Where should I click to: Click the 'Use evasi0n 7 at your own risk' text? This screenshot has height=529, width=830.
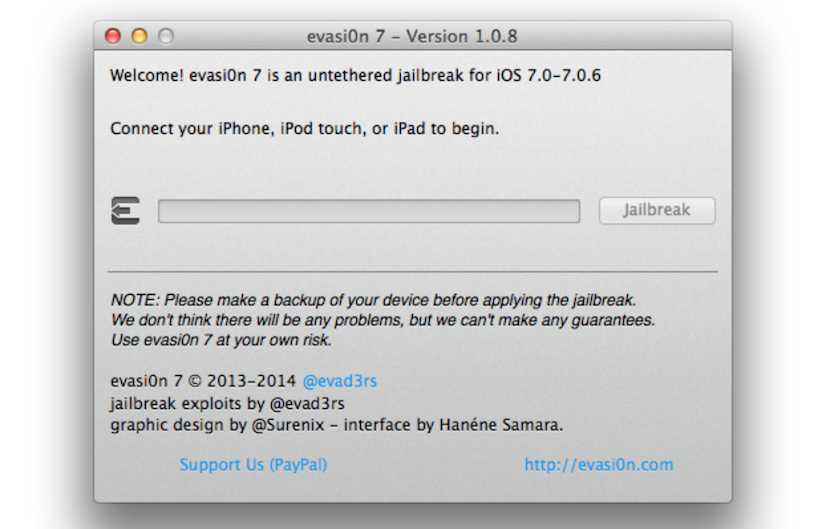(221, 340)
